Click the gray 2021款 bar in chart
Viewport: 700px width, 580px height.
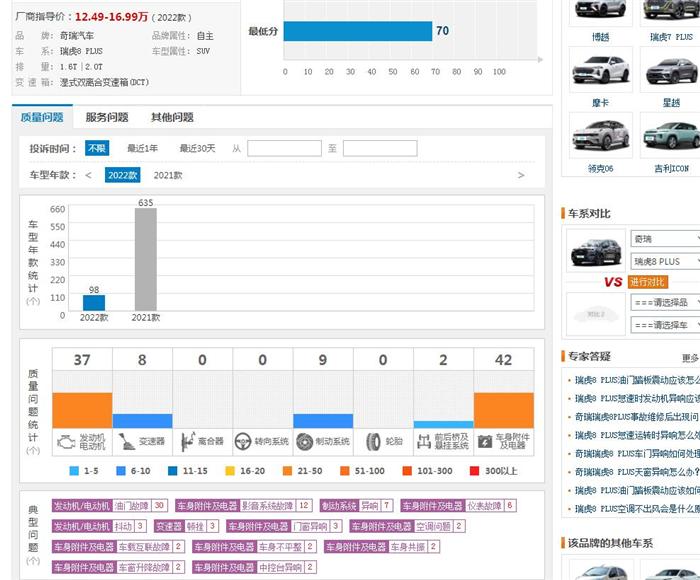pyautogui.click(x=146, y=259)
